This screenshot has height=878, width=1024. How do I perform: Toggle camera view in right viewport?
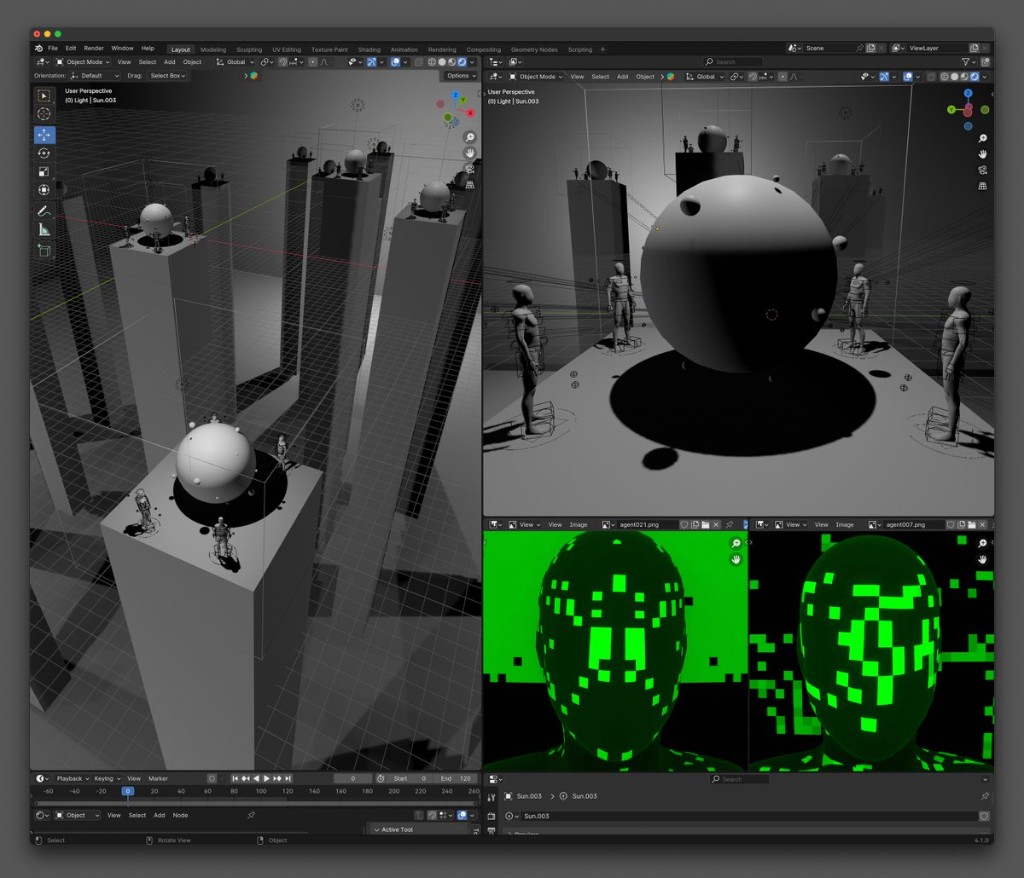[982, 170]
